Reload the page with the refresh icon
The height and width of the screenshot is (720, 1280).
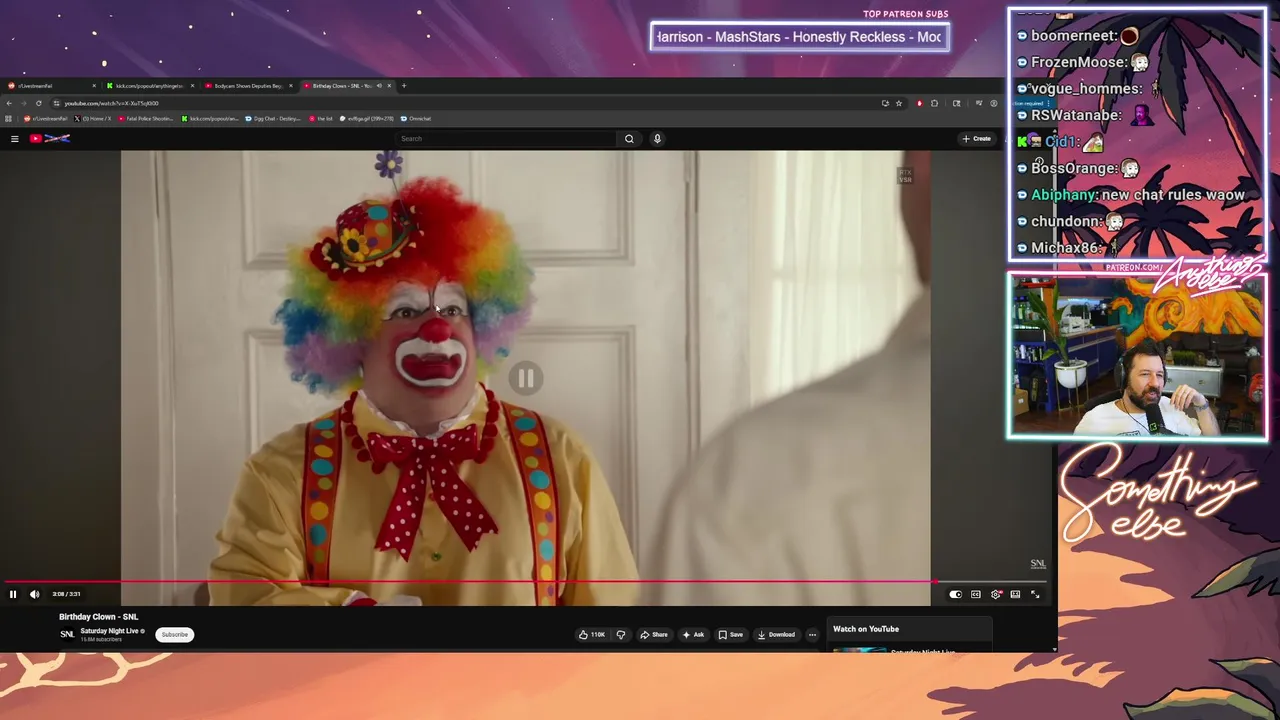coord(39,103)
